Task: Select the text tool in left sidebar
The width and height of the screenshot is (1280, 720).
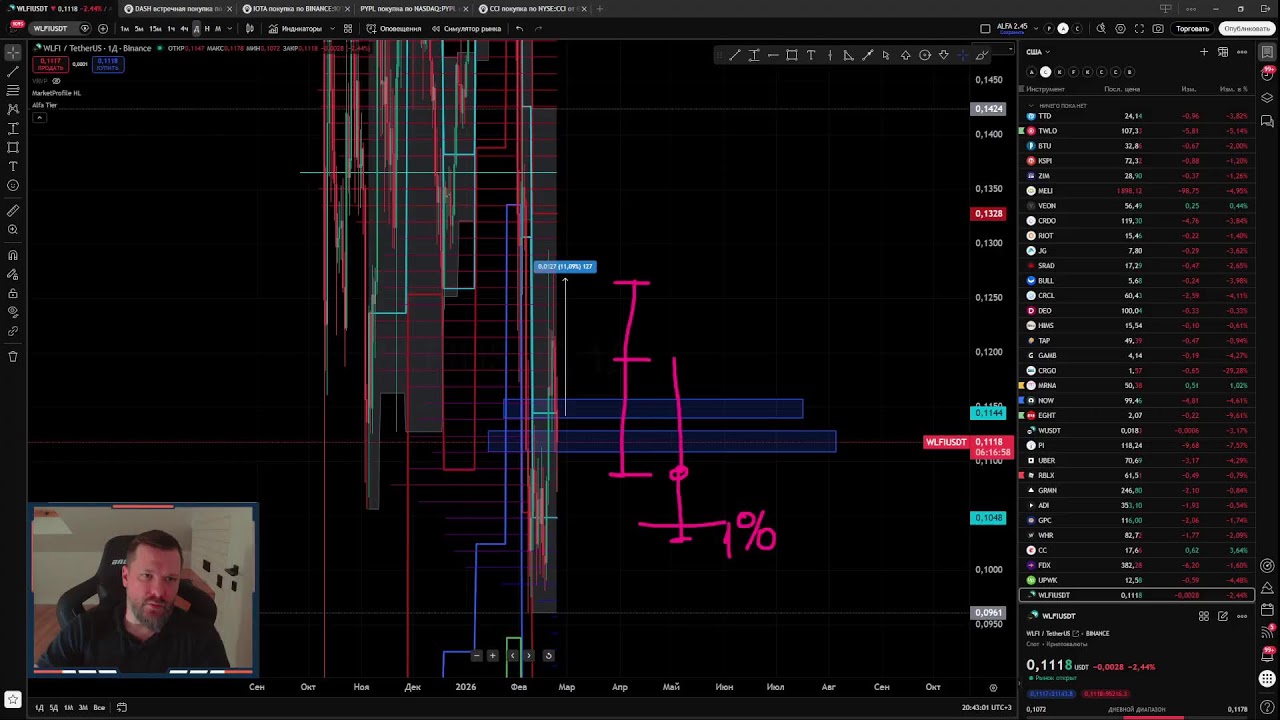Action: [x=13, y=166]
